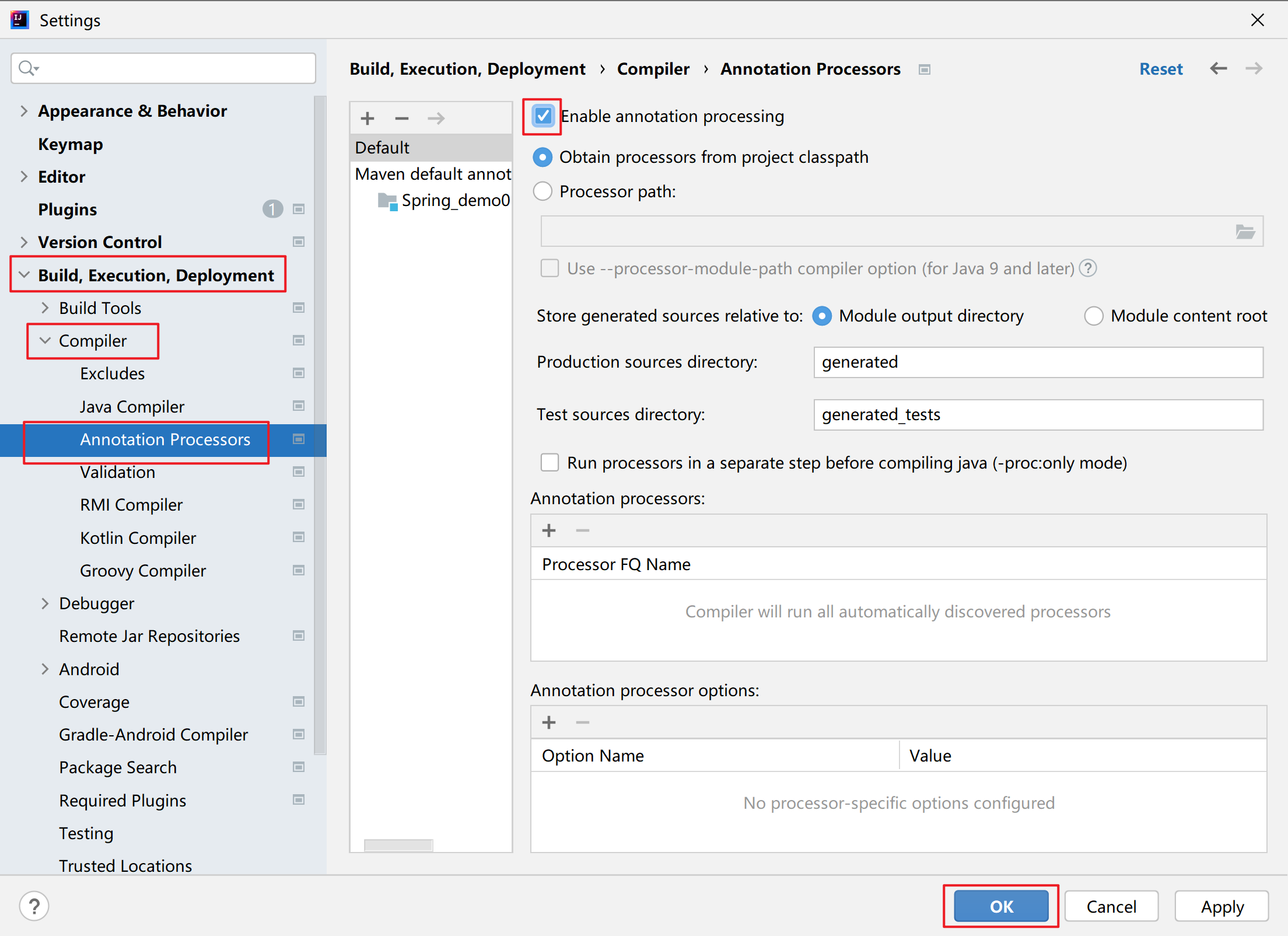Add an annotation processor FQ name
Image resolution: width=1288 pixels, height=936 pixels.
[x=549, y=530]
